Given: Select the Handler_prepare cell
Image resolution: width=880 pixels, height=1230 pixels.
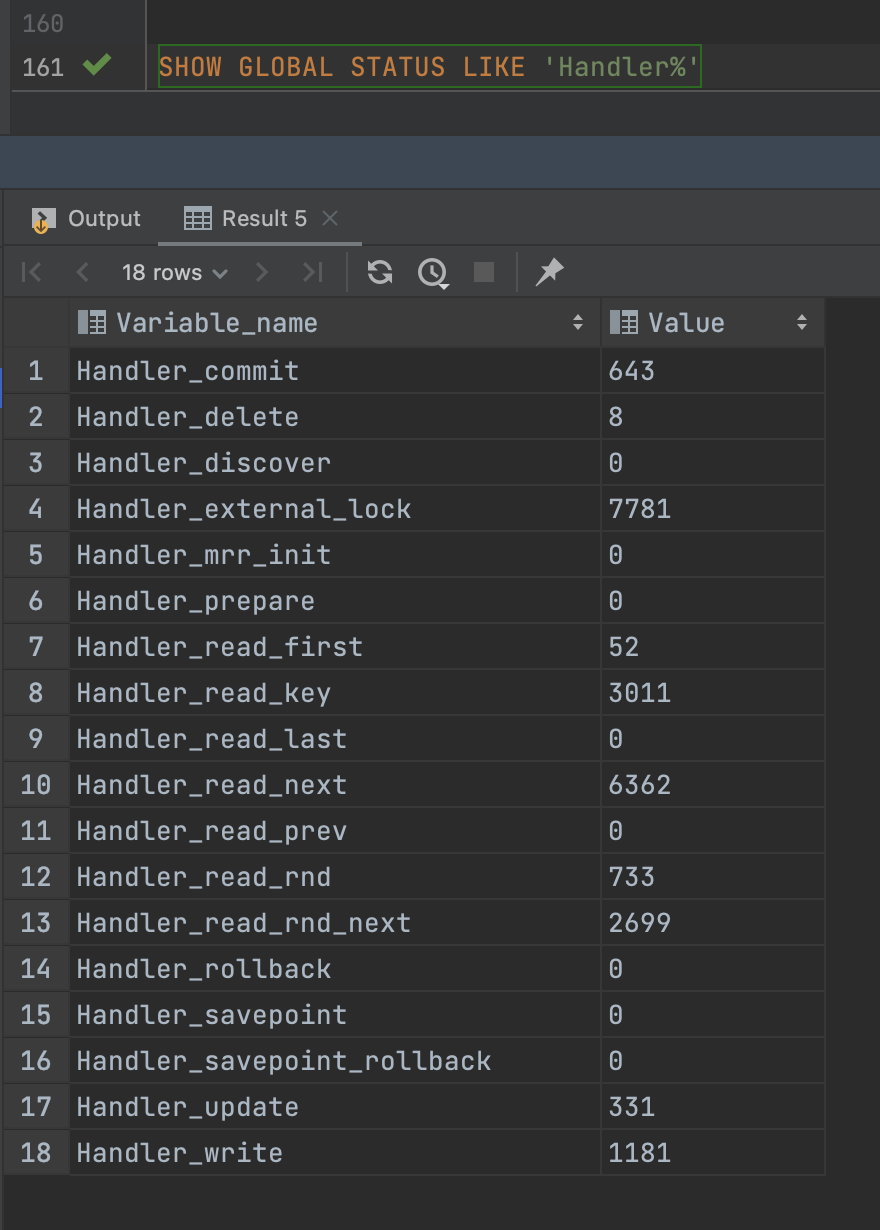Looking at the screenshot, I should [335, 601].
